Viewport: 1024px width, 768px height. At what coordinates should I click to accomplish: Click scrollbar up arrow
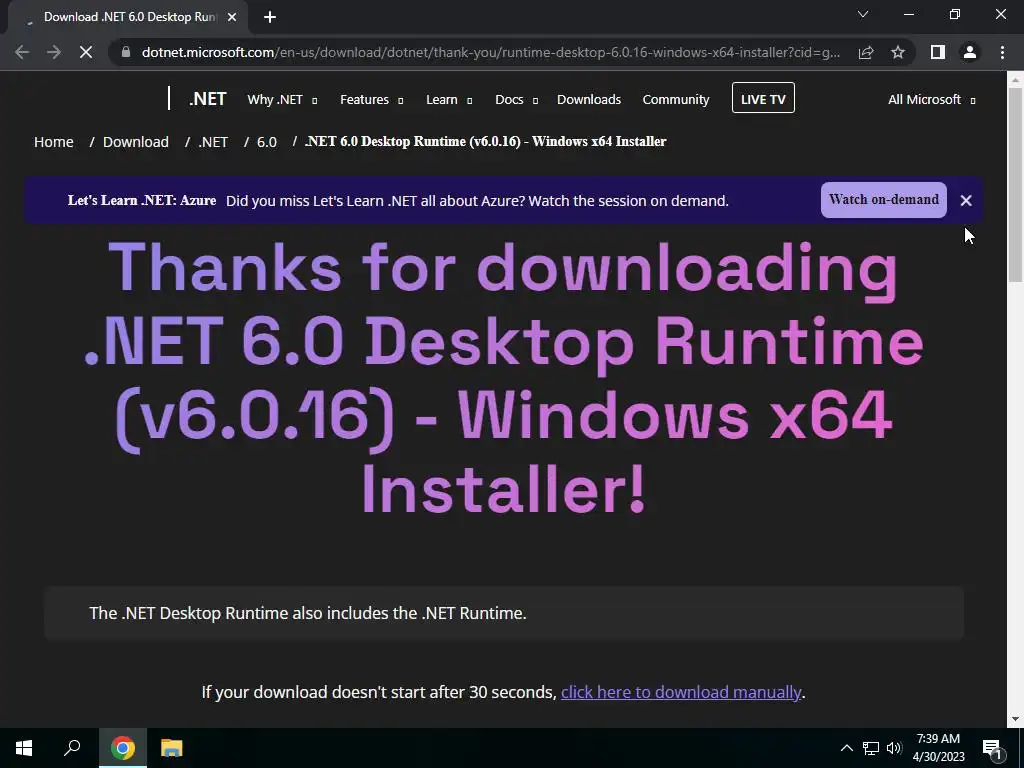click(x=1015, y=79)
